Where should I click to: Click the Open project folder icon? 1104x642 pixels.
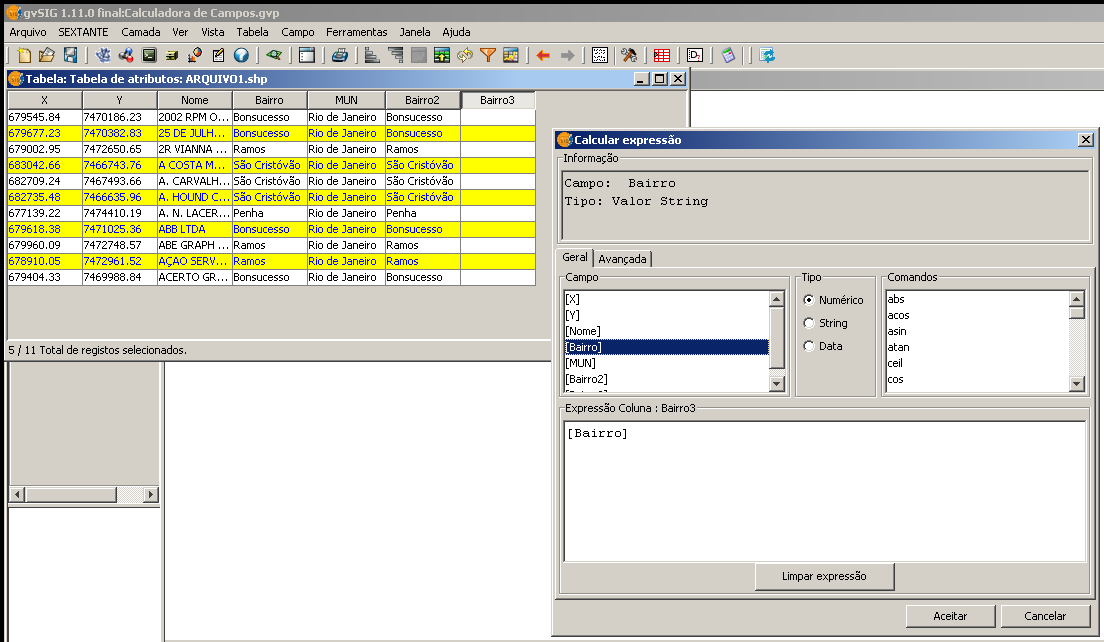pyautogui.click(x=47, y=56)
